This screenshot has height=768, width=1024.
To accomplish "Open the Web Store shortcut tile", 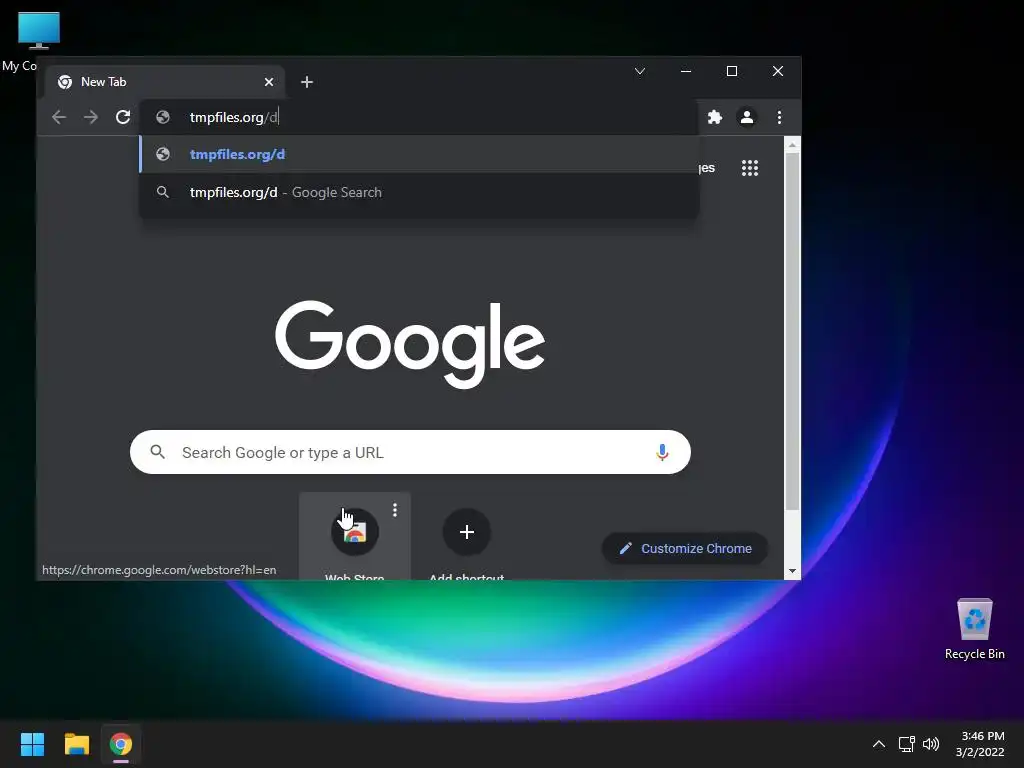I will click(x=355, y=536).
